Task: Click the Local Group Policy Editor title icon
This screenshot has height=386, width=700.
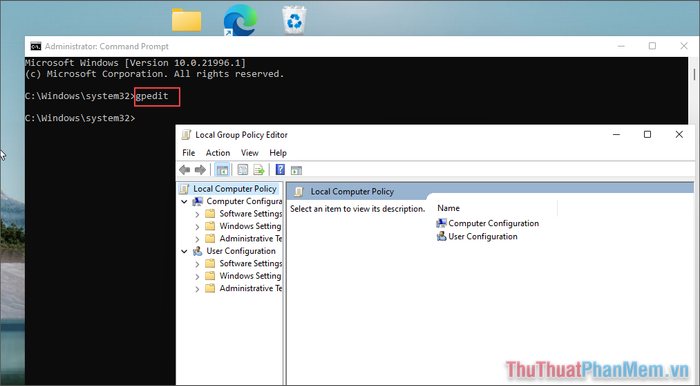Action: tap(186, 135)
